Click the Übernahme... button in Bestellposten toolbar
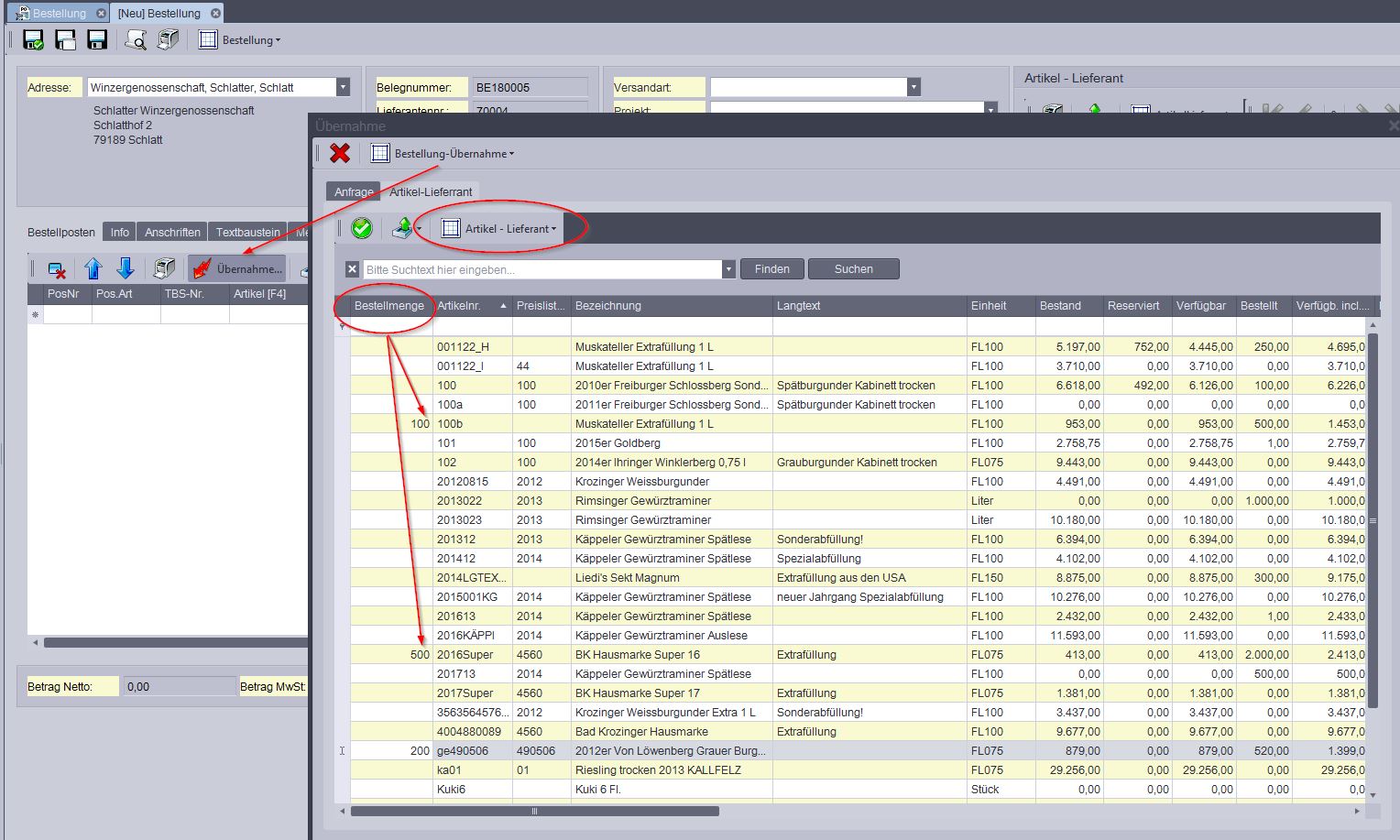This screenshot has height=840, width=1400. pyautogui.click(x=237, y=268)
